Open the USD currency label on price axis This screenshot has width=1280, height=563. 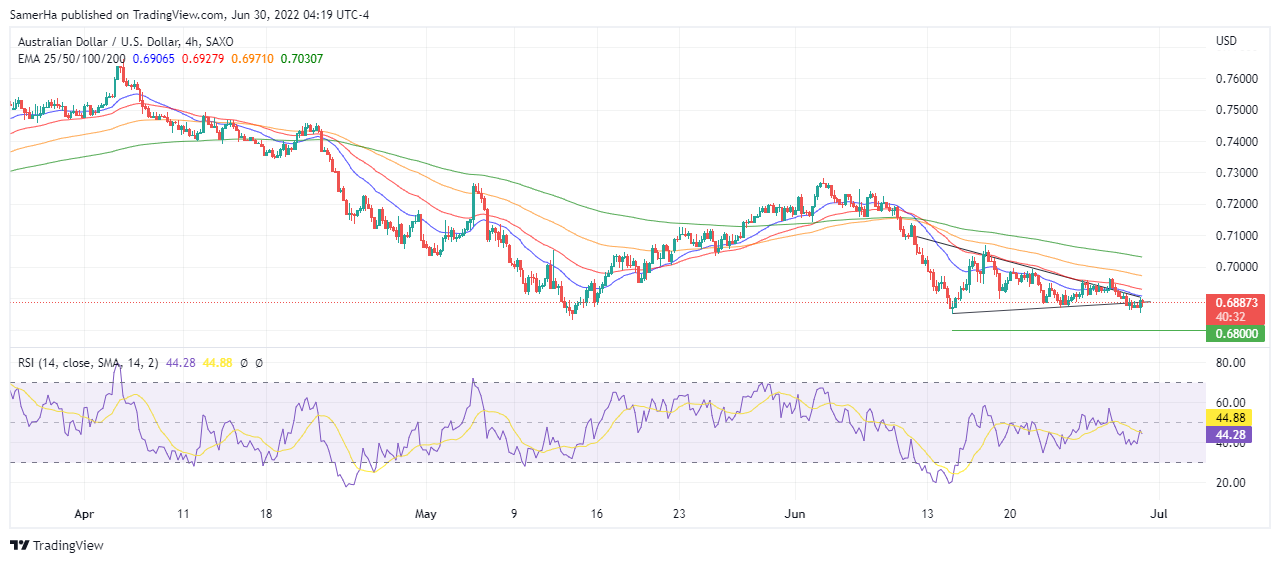pyautogui.click(x=1226, y=41)
